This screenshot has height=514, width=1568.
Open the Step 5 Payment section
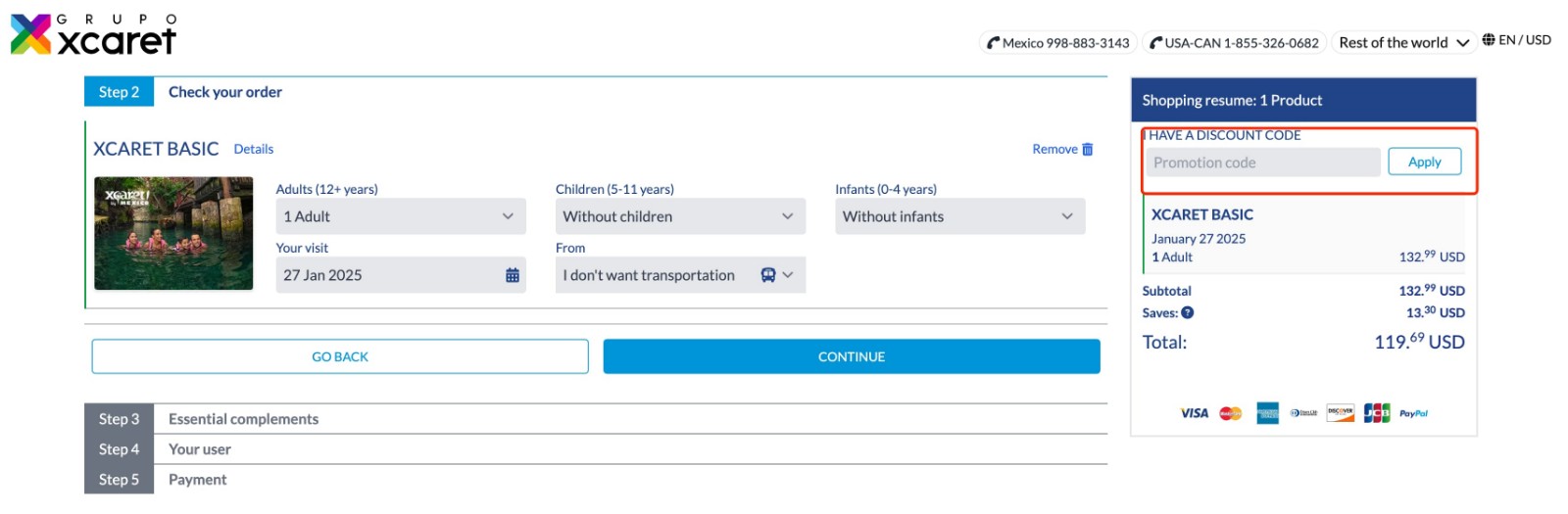click(197, 480)
